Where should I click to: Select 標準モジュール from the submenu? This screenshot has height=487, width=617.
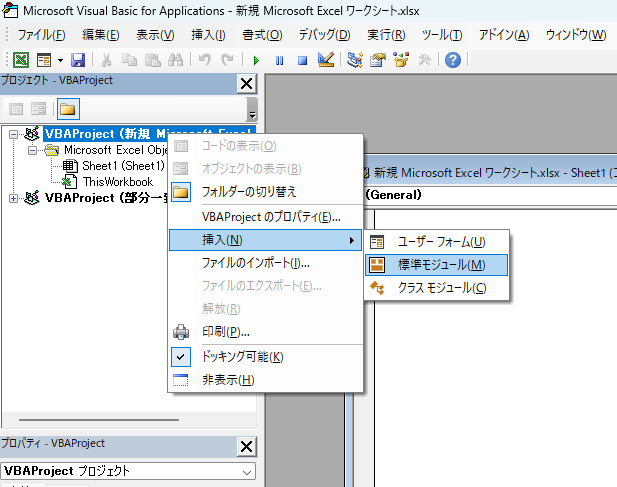tap(442, 265)
